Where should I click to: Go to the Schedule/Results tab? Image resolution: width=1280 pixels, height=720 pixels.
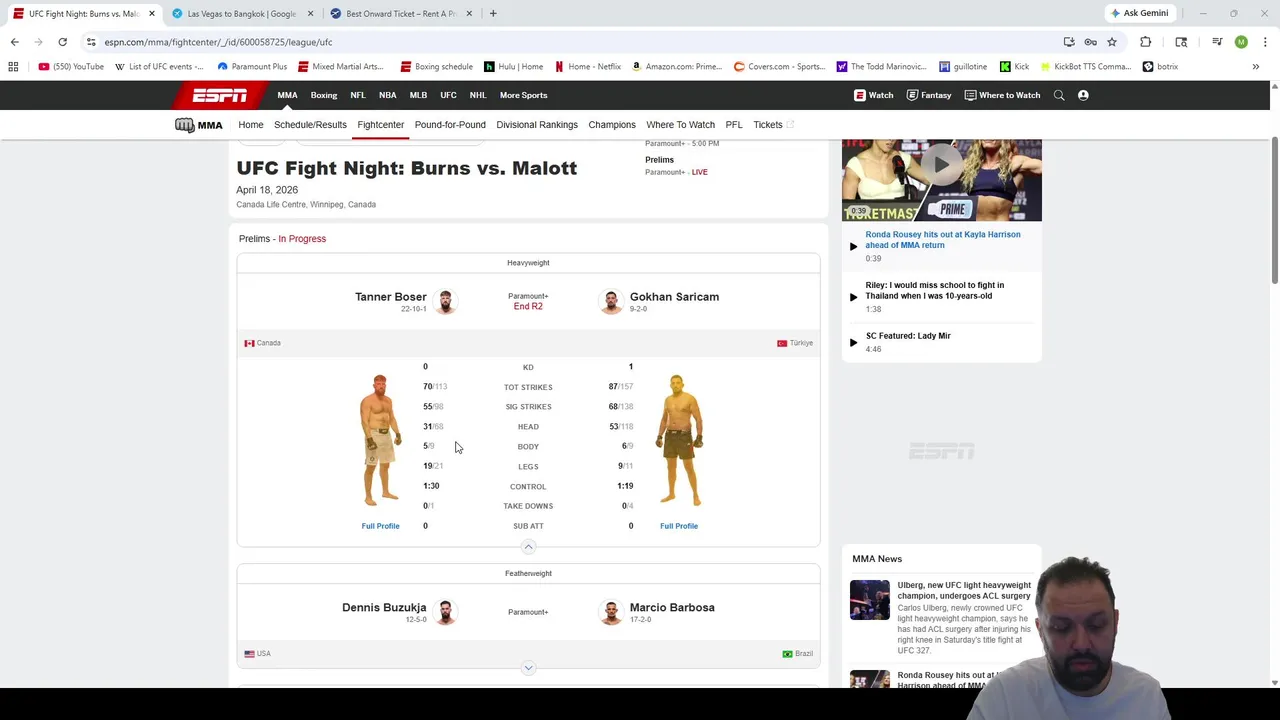[x=310, y=125]
